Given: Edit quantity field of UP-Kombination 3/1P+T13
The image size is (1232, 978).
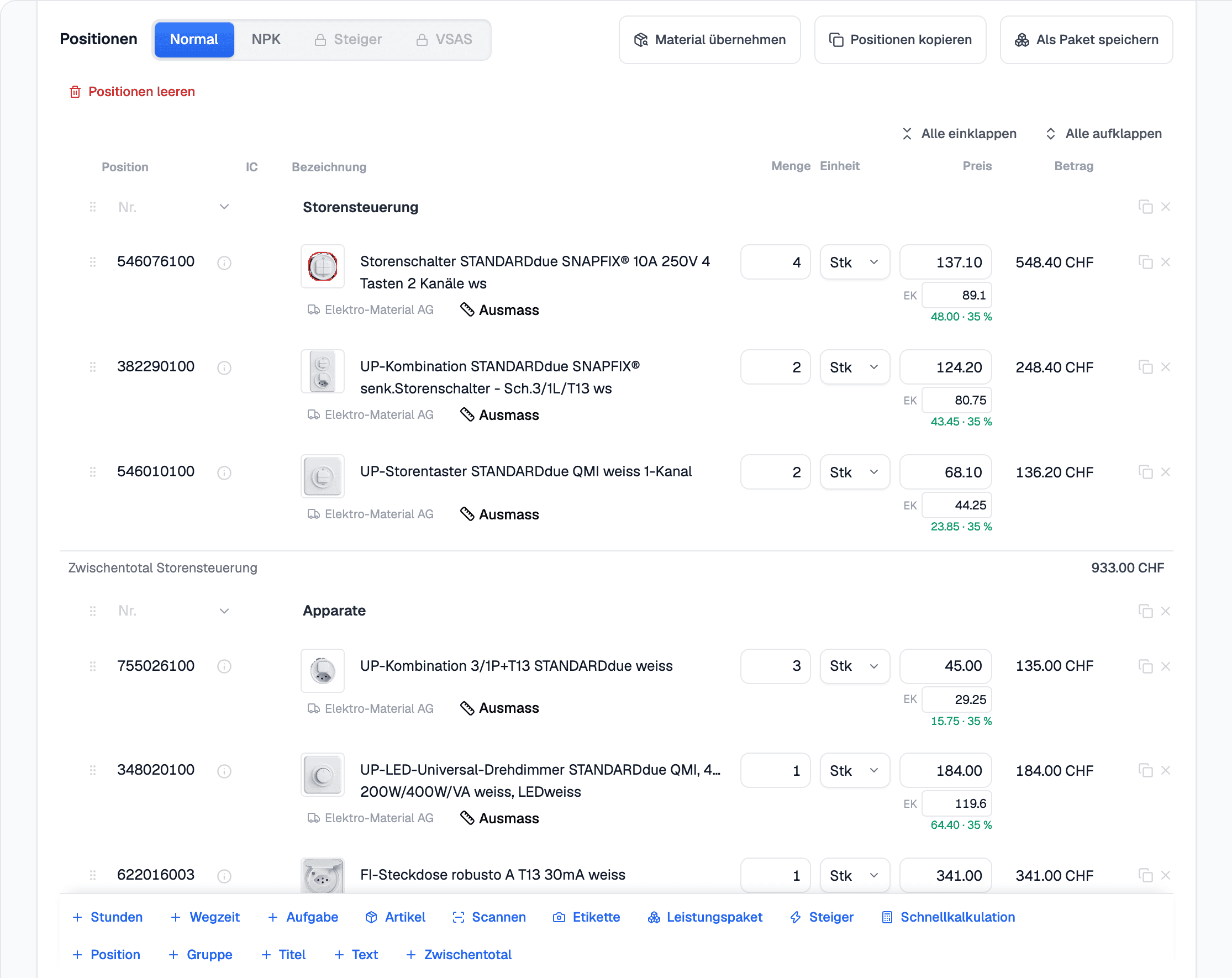Looking at the screenshot, I should [x=776, y=666].
